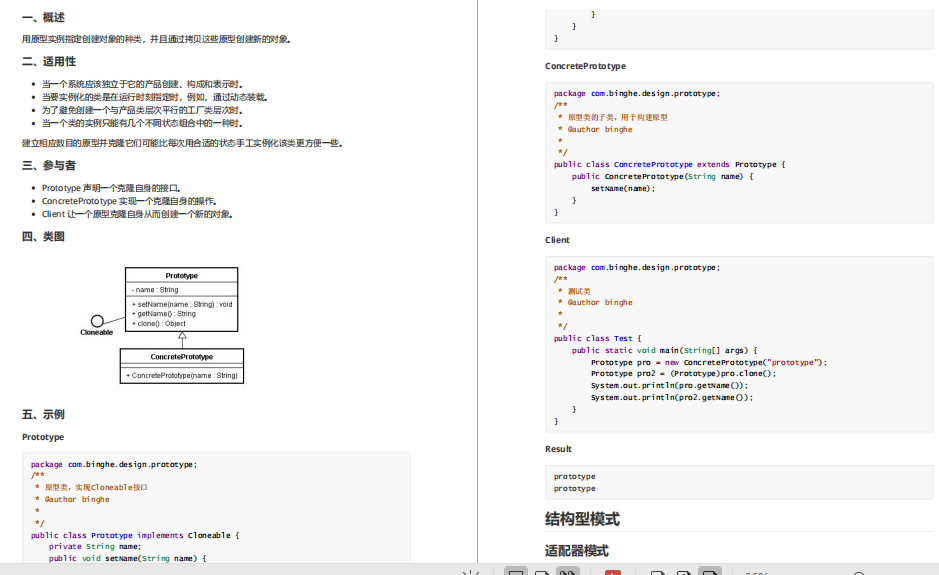Click the inheritance arrow between the class boxes
Viewport: 939px width, 575px height.
182,340
